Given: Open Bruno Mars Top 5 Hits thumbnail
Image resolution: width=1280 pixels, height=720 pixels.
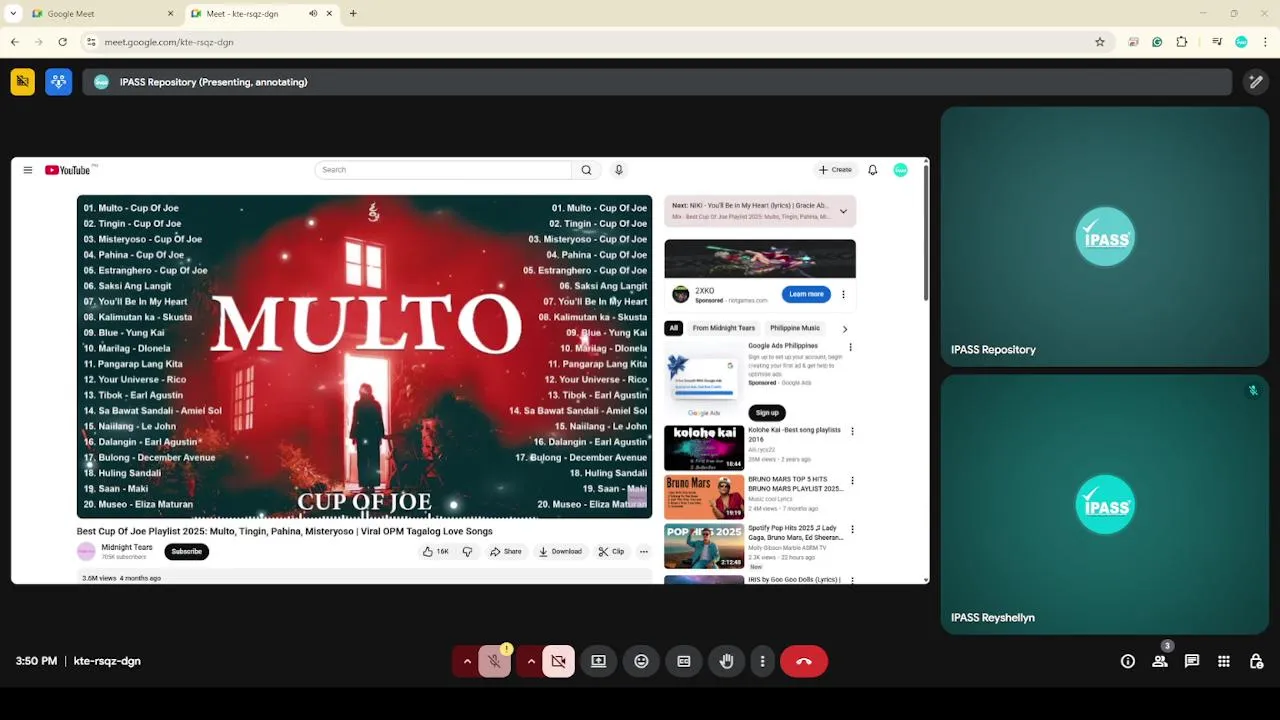Looking at the screenshot, I should click(x=704, y=497).
